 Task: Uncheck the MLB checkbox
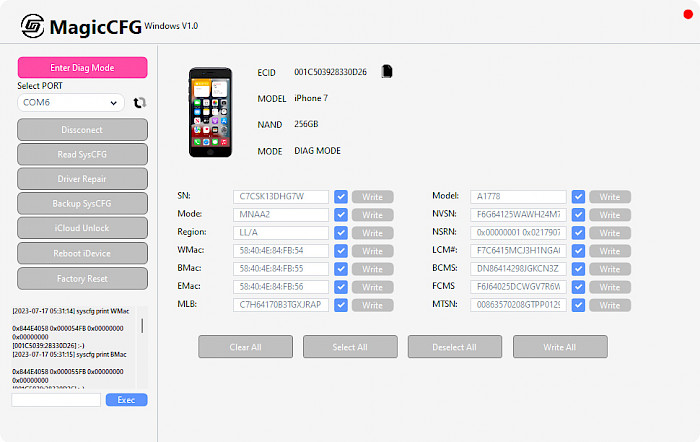click(x=341, y=305)
